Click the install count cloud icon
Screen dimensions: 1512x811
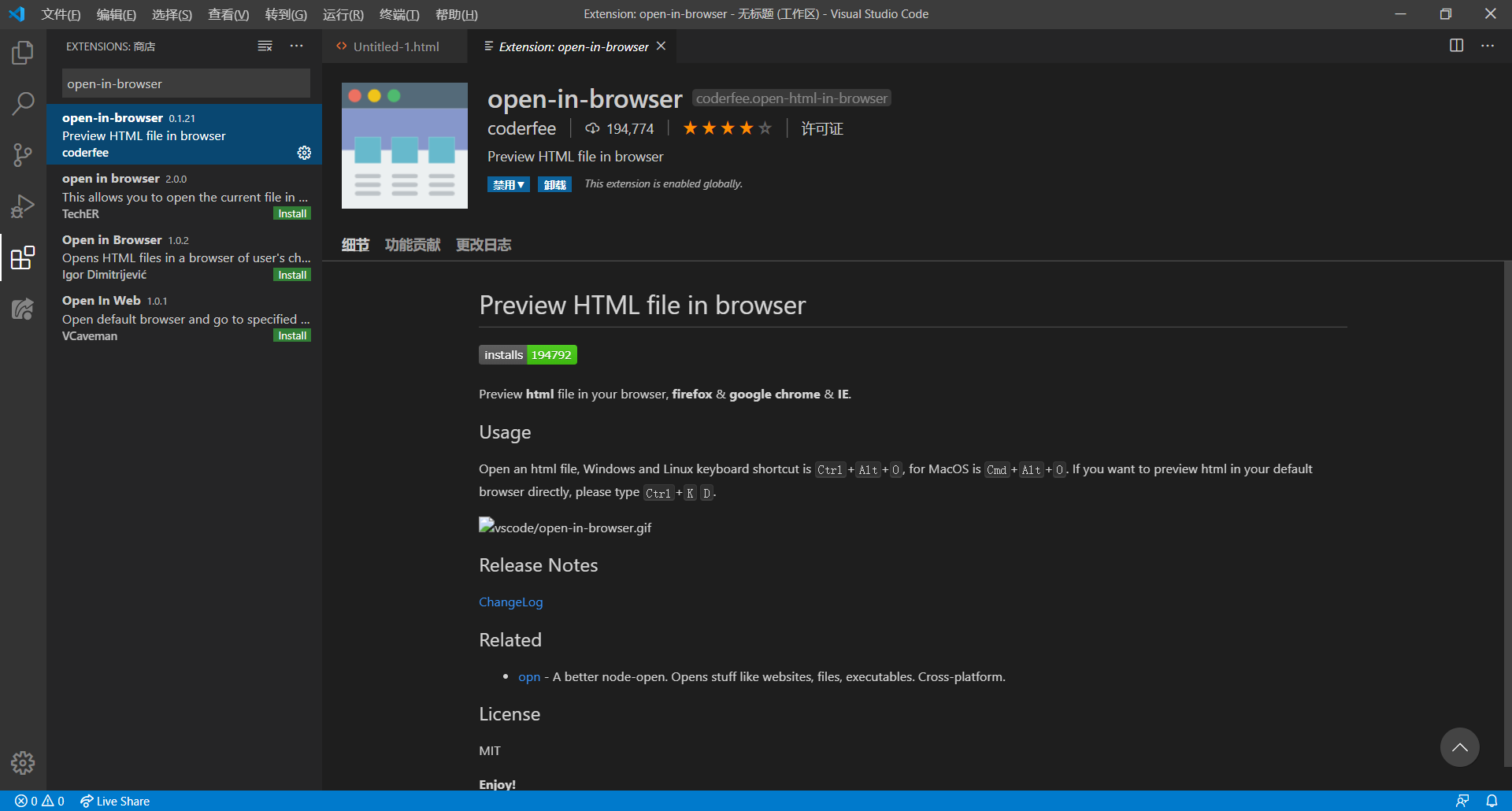[592, 128]
